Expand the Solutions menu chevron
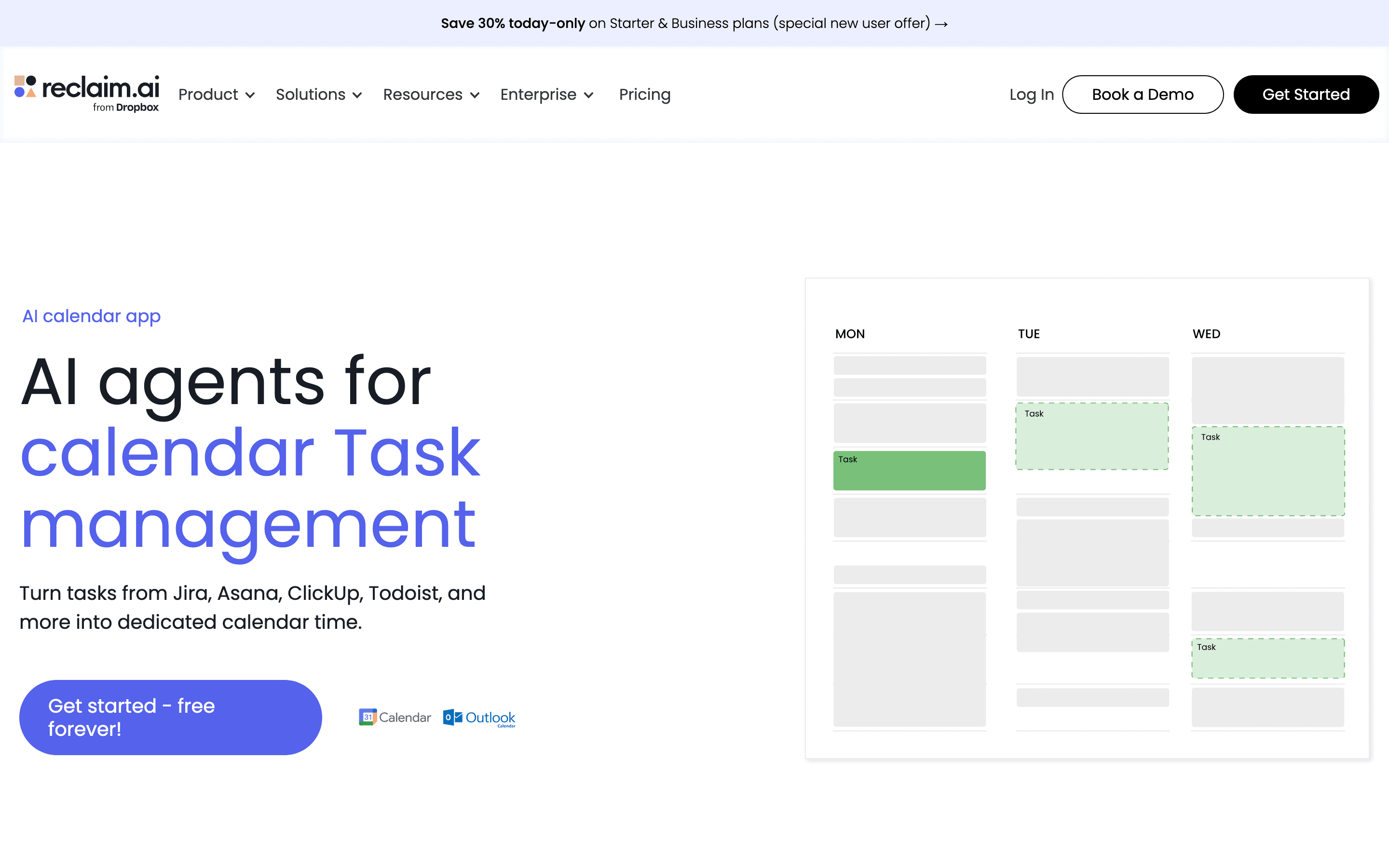This screenshot has height=868, width=1389. click(357, 95)
